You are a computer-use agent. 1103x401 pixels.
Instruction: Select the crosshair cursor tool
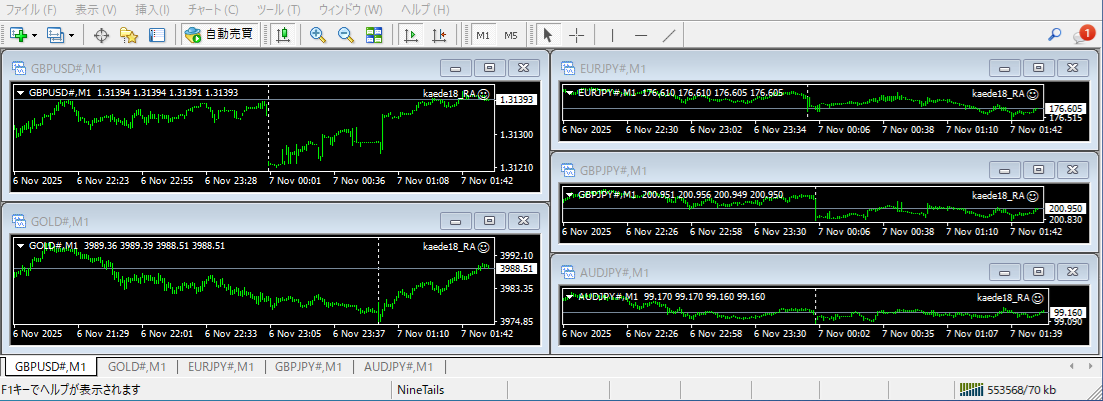[x=577, y=35]
